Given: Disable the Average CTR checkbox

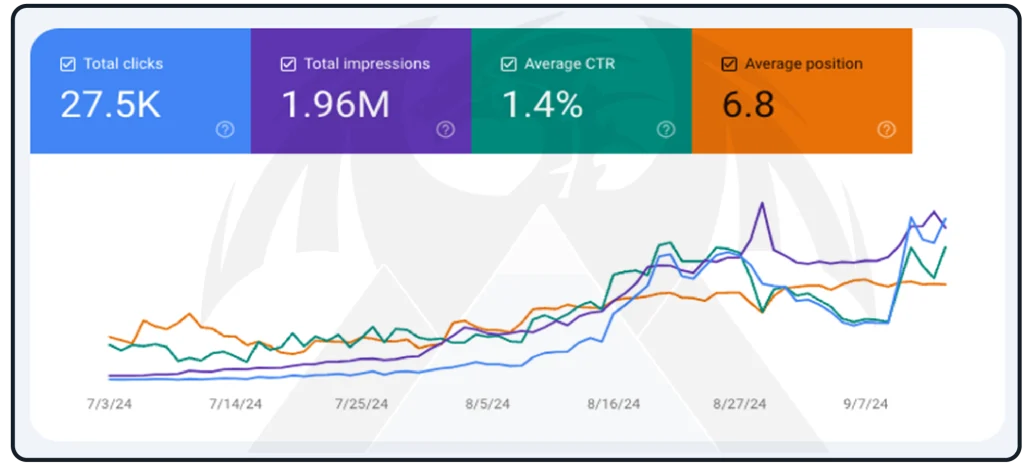Looking at the screenshot, I should point(509,64).
